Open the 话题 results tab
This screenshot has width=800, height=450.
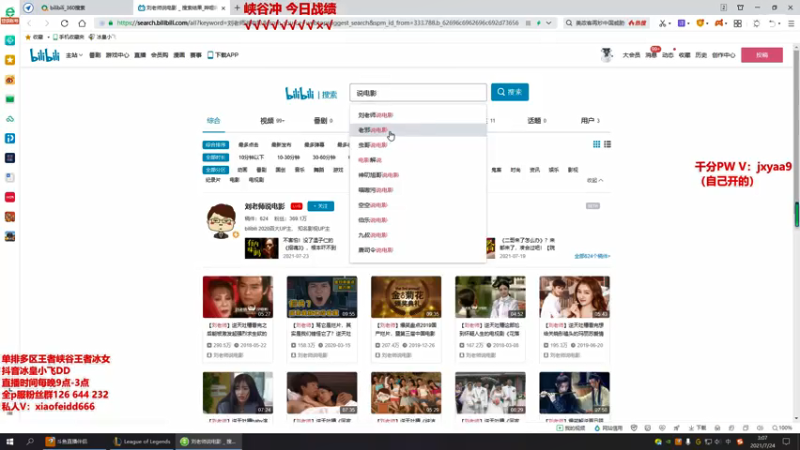click(x=537, y=121)
